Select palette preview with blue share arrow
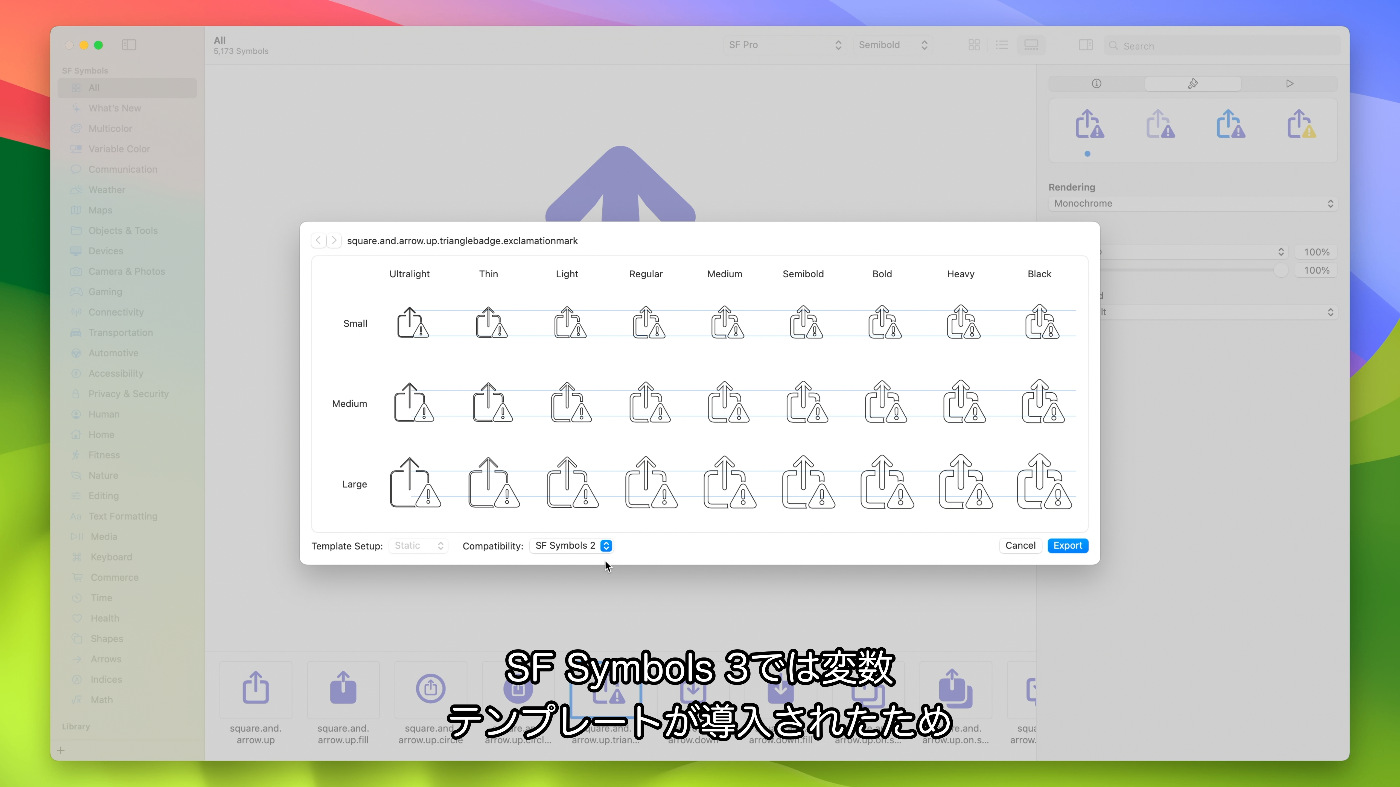This screenshot has height=787, width=1400. point(1230,125)
